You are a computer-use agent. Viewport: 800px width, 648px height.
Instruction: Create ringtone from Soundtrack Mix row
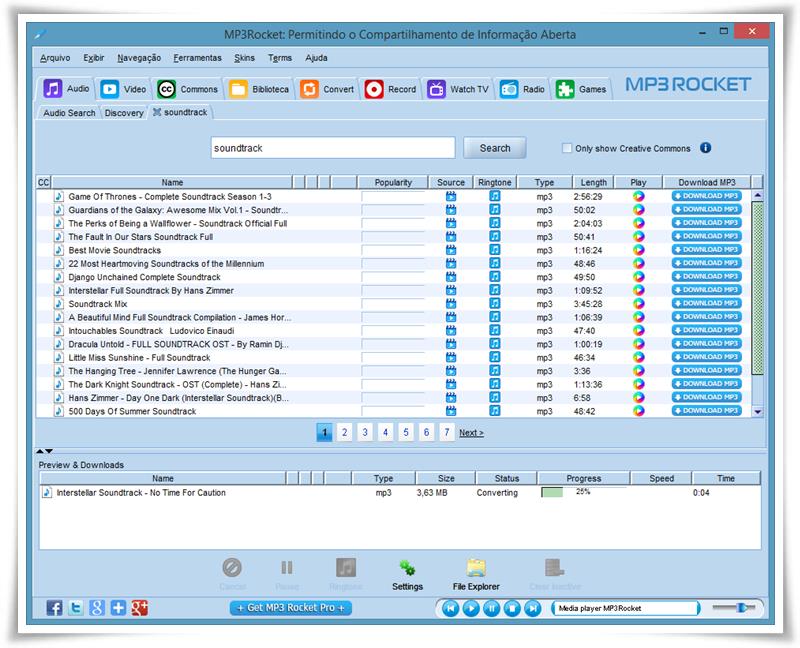coord(494,304)
